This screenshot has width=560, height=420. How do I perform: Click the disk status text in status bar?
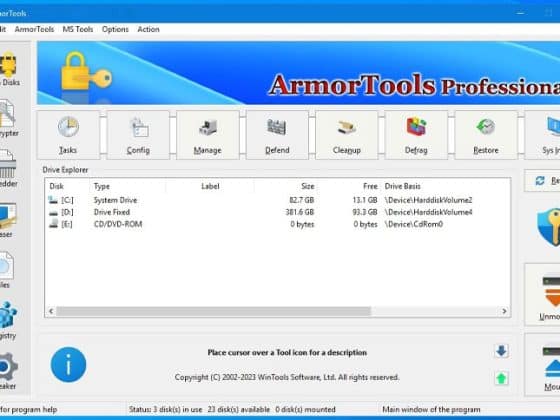[232, 409]
